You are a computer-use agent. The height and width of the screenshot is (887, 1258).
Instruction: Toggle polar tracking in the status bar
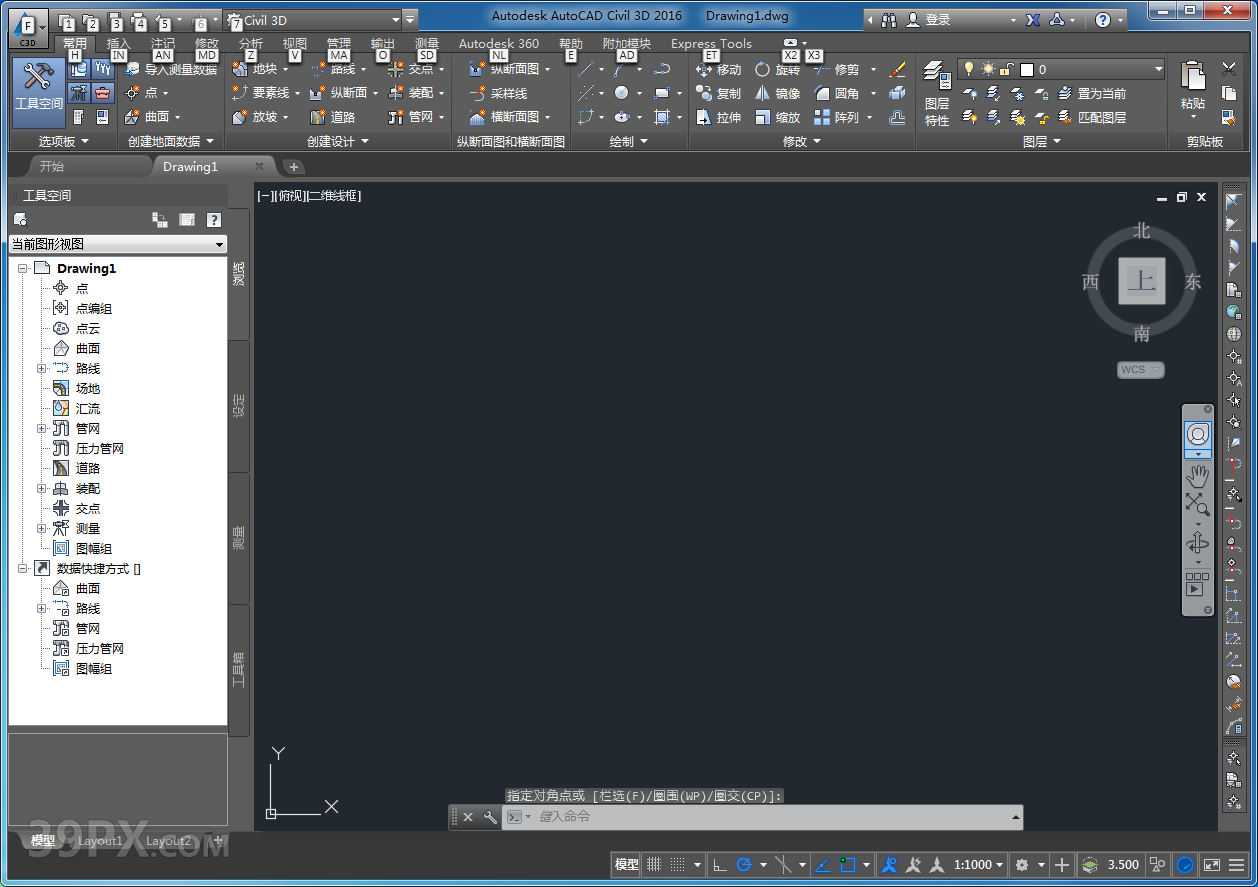(744, 864)
